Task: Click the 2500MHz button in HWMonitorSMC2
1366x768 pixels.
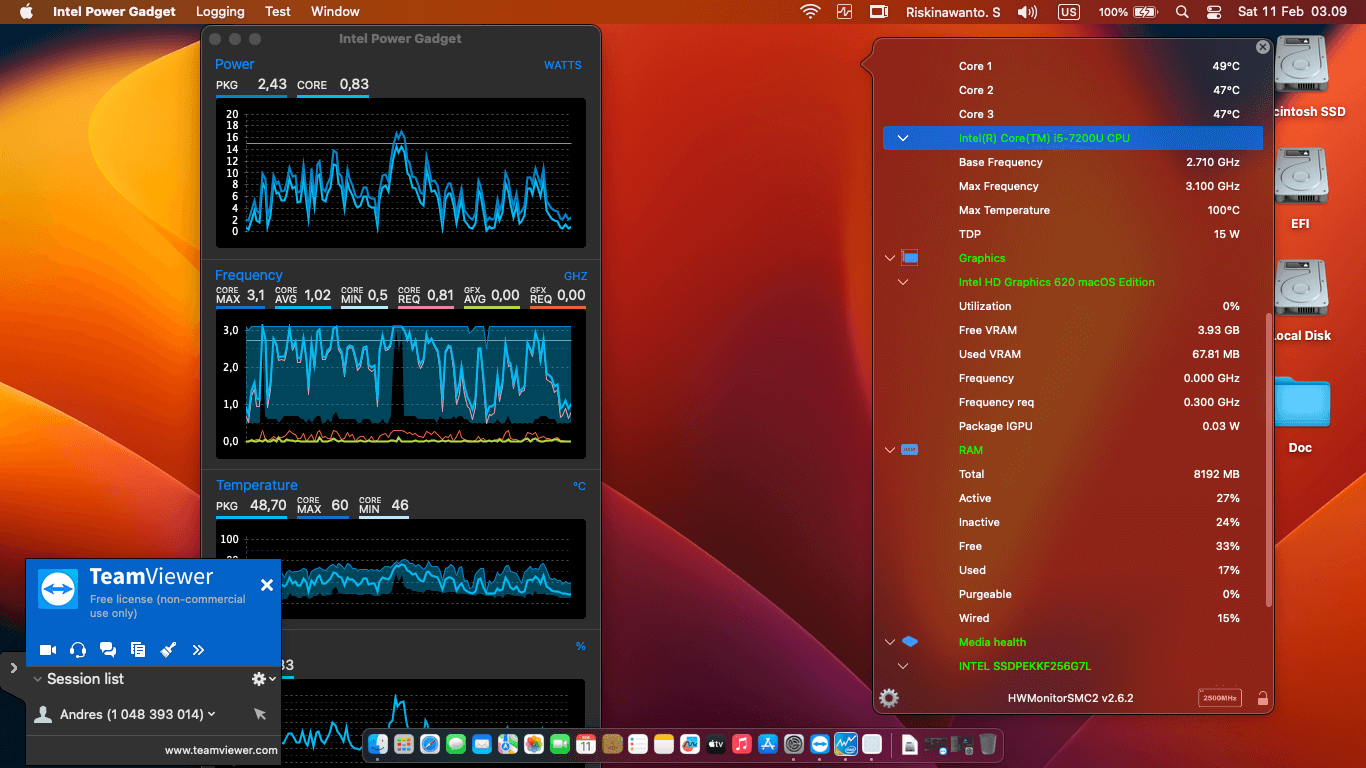Action: click(1220, 698)
